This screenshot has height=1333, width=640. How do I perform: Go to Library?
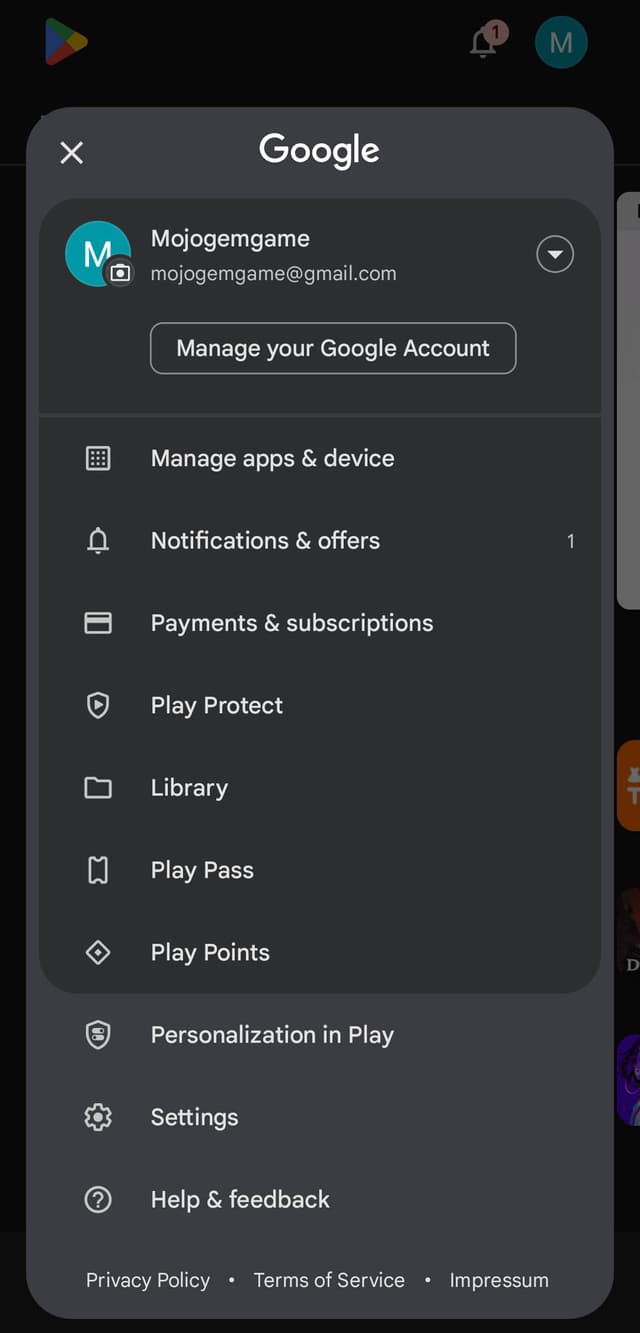click(189, 788)
